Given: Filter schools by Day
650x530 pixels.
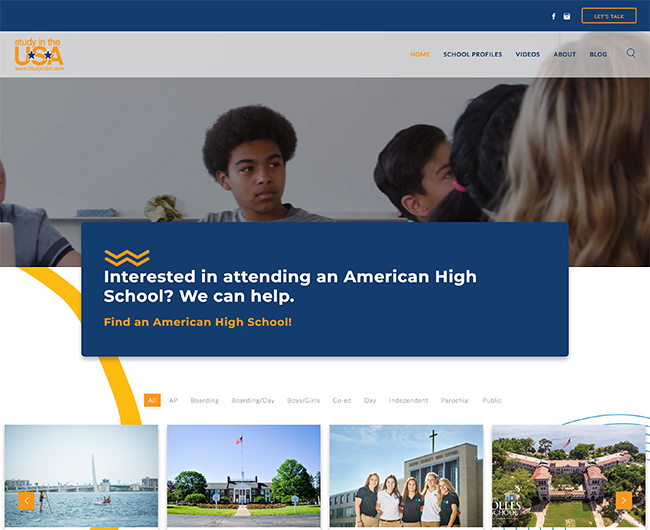Looking at the screenshot, I should pyautogui.click(x=370, y=400).
